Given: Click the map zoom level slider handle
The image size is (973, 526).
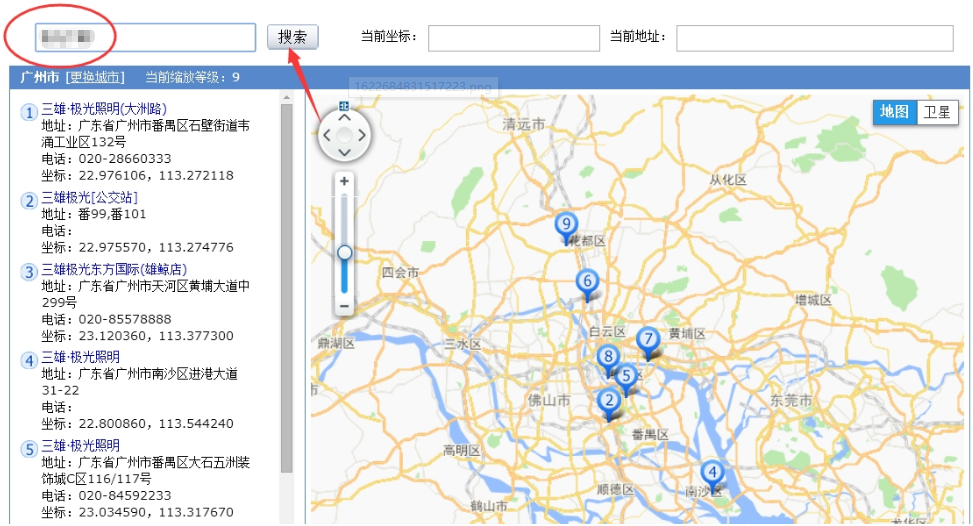Looking at the screenshot, I should [344, 253].
